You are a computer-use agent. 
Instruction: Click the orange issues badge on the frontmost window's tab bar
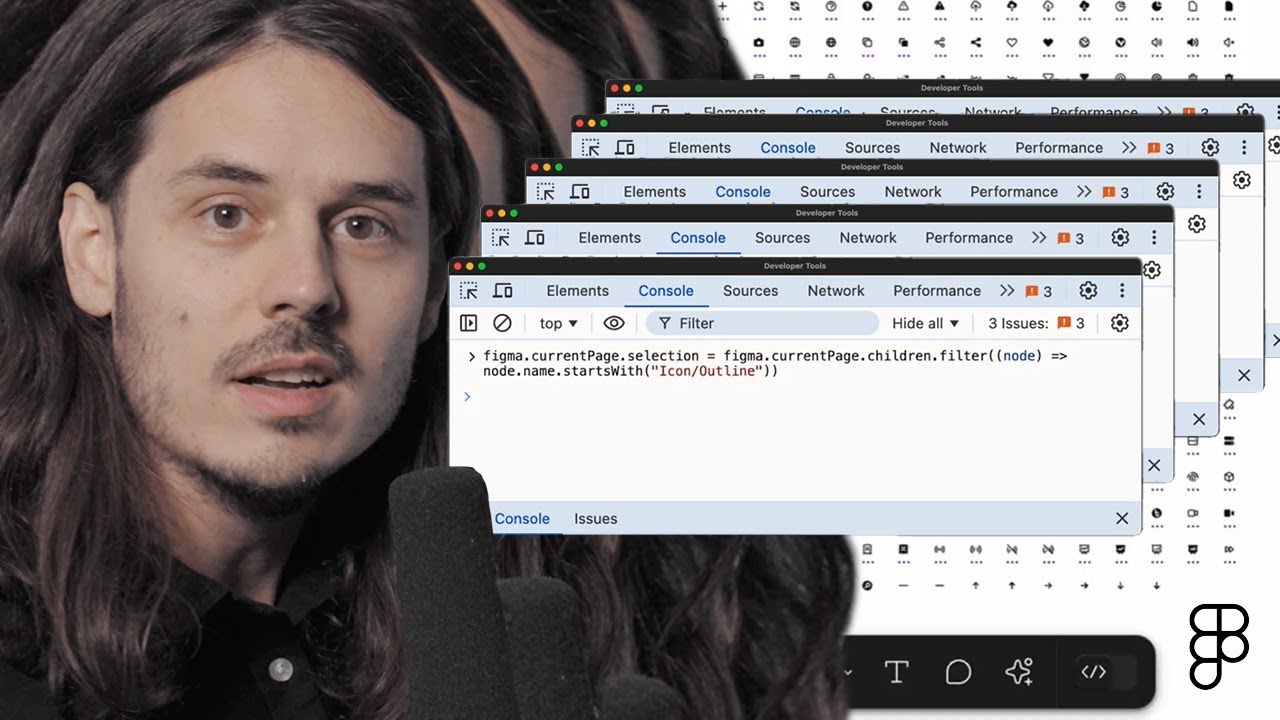pos(1038,292)
